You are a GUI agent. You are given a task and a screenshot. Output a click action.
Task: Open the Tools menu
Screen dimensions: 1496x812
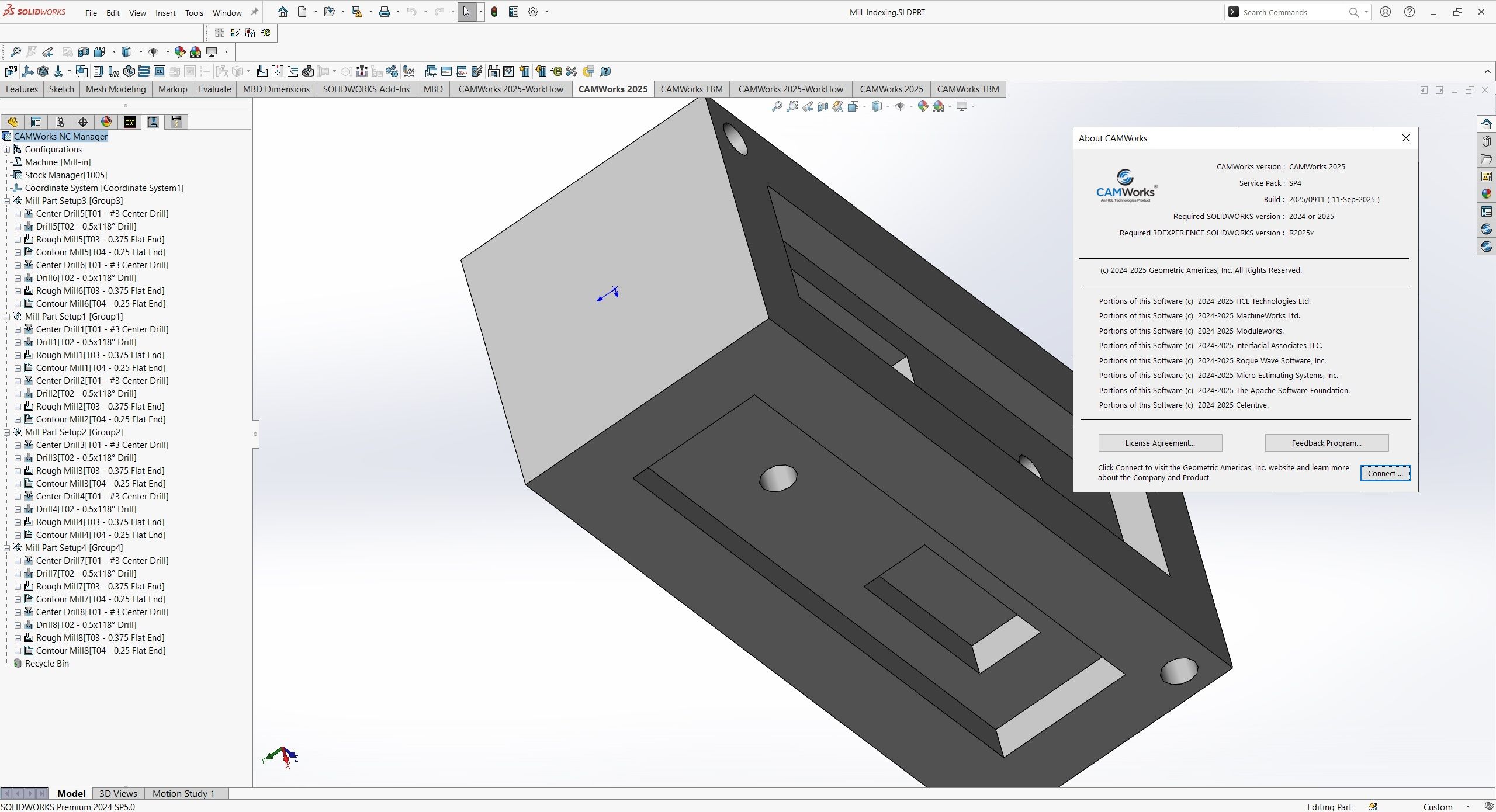[193, 12]
